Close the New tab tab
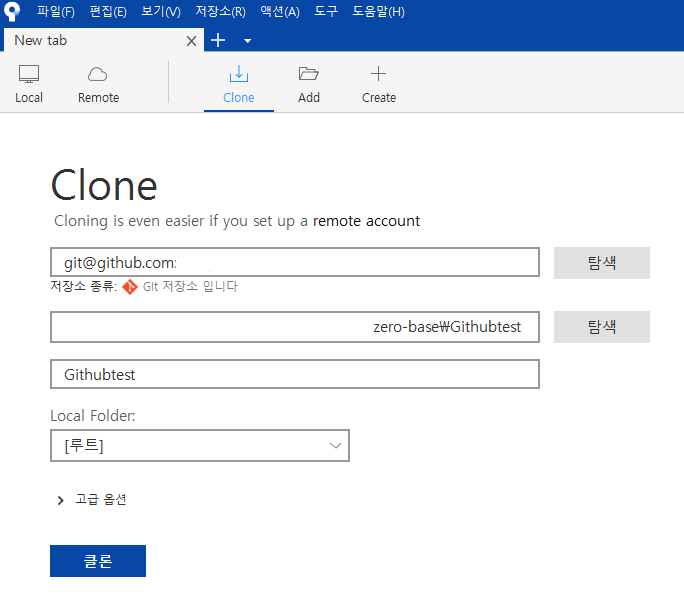This screenshot has height=615, width=684. 191,41
